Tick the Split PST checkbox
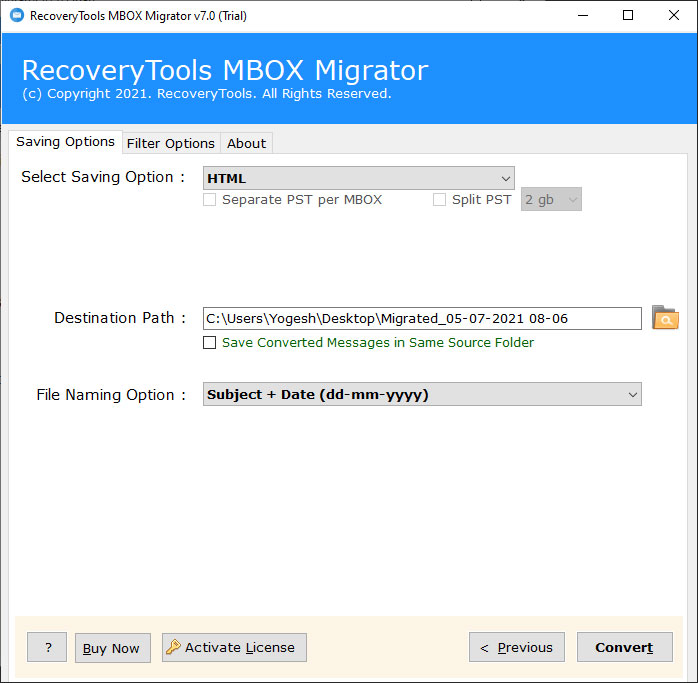Image resolution: width=698 pixels, height=683 pixels. (x=439, y=199)
